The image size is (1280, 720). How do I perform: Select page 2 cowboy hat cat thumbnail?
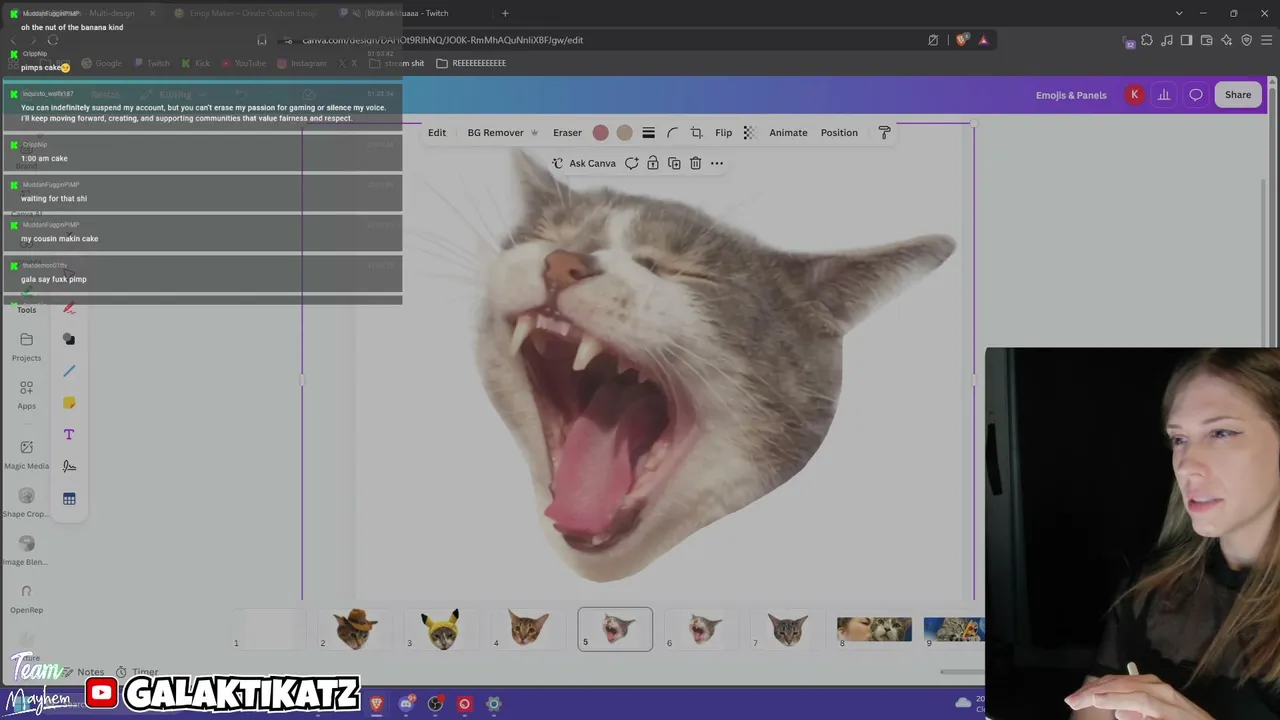[355, 629]
